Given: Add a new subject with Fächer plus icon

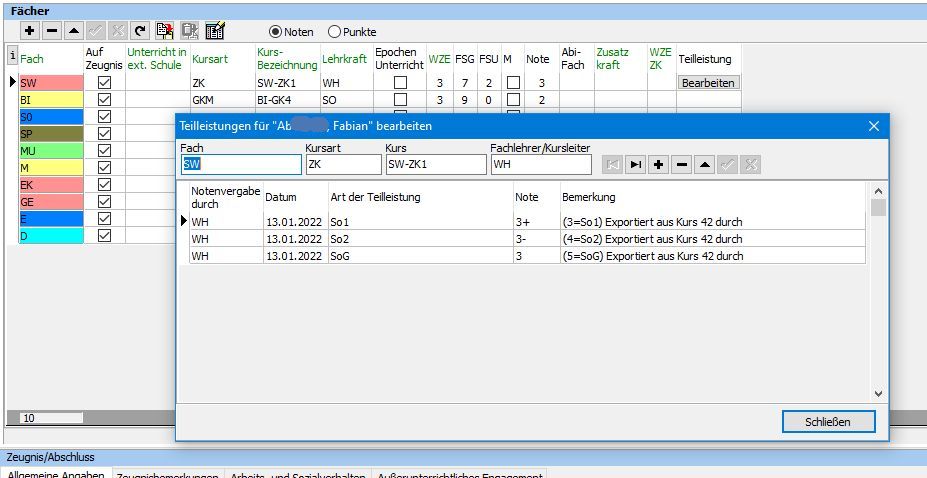Looking at the screenshot, I should pos(30,31).
